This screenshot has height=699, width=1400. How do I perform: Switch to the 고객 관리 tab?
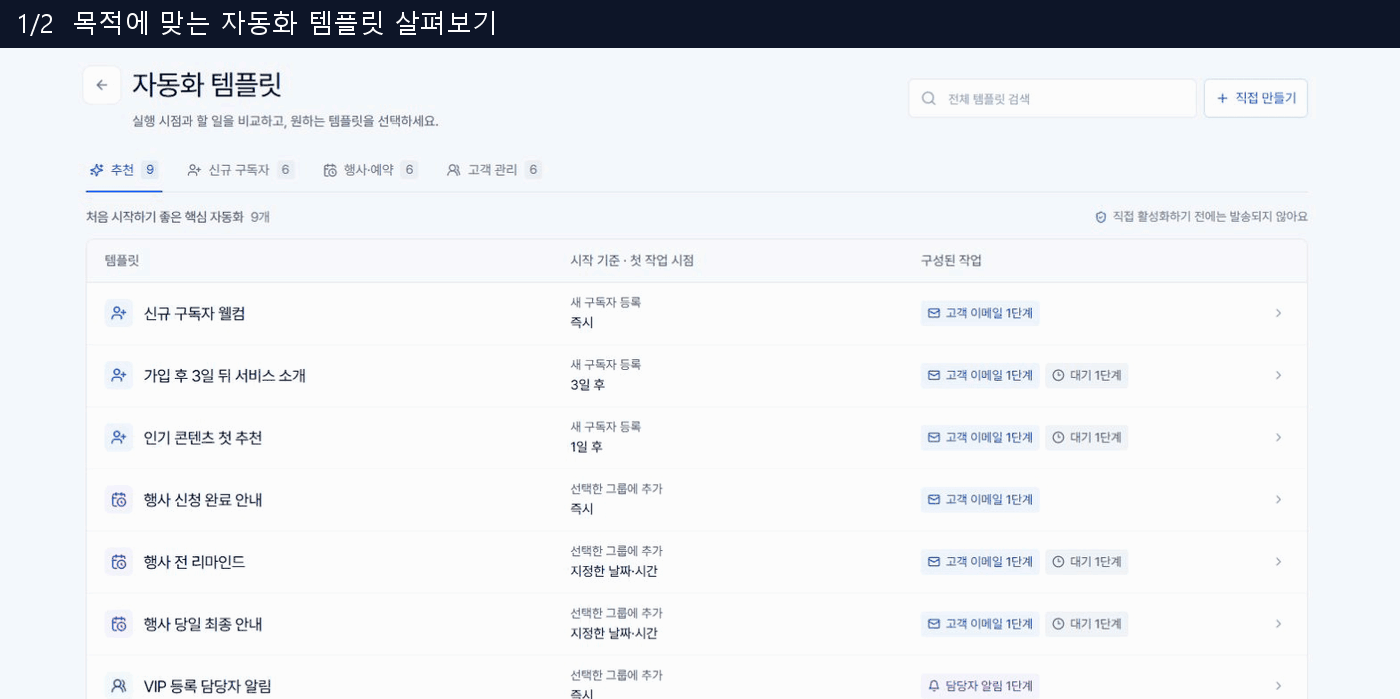click(494, 170)
